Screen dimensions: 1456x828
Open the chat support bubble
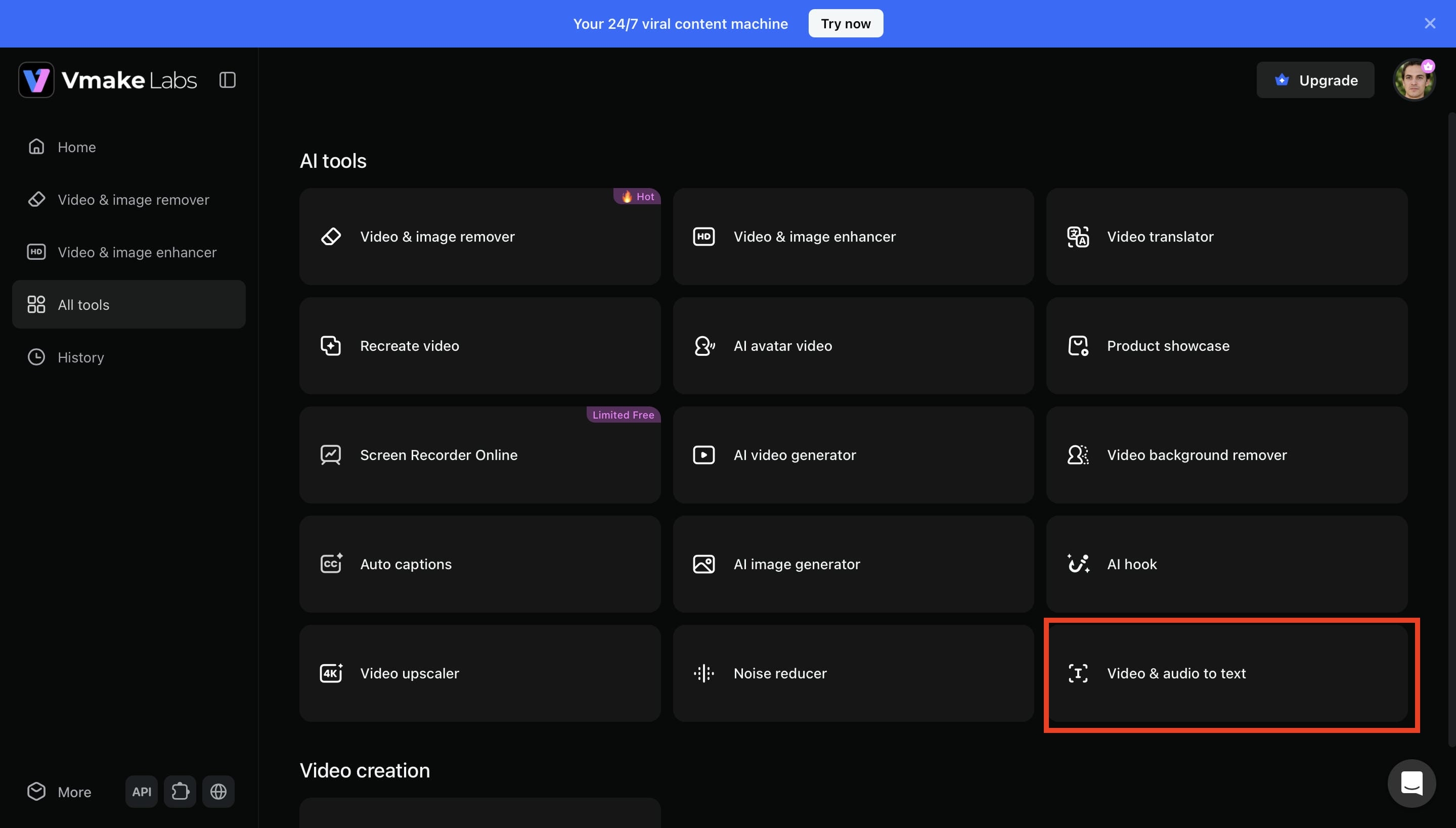tap(1411, 784)
